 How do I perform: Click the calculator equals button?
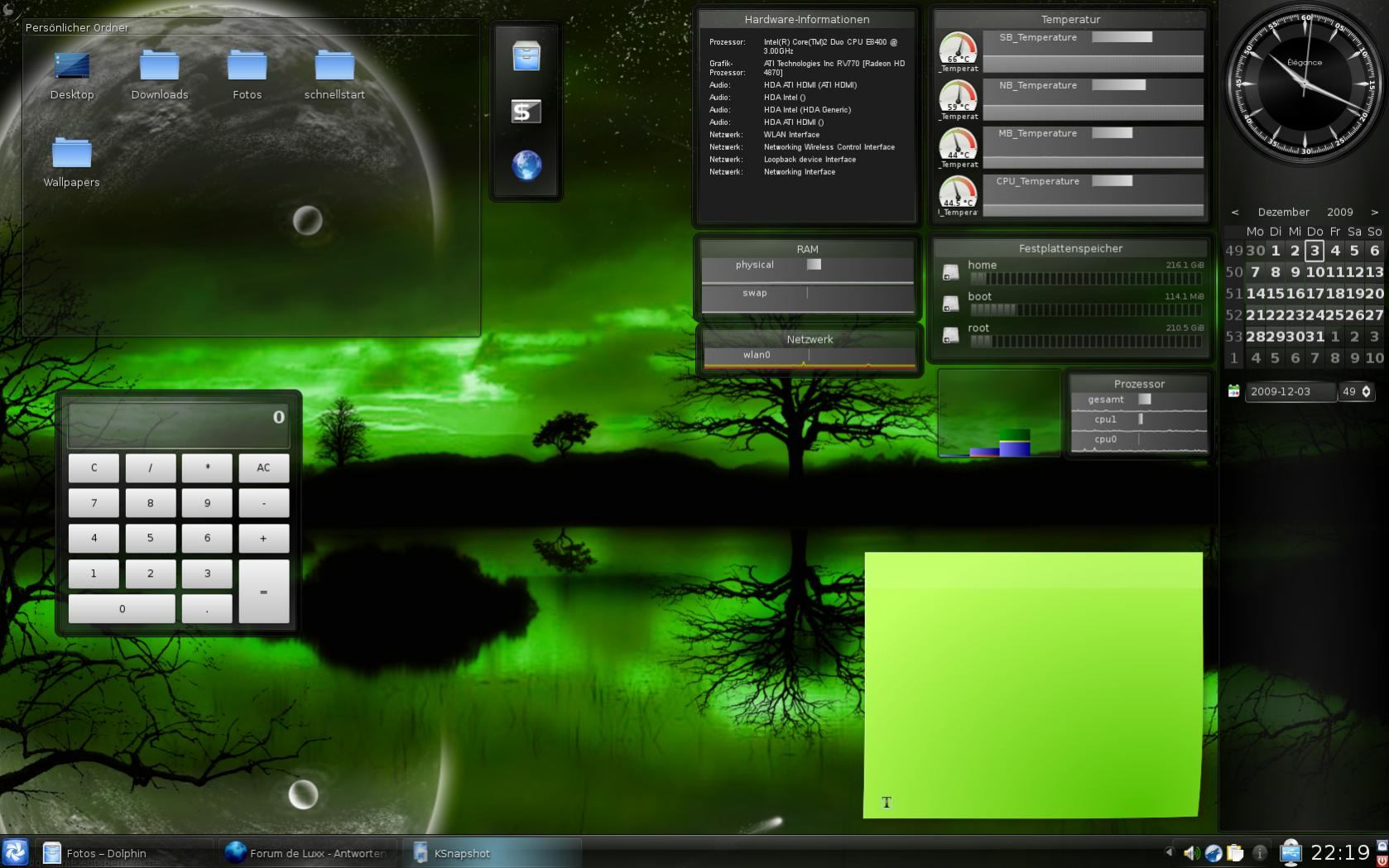[263, 592]
